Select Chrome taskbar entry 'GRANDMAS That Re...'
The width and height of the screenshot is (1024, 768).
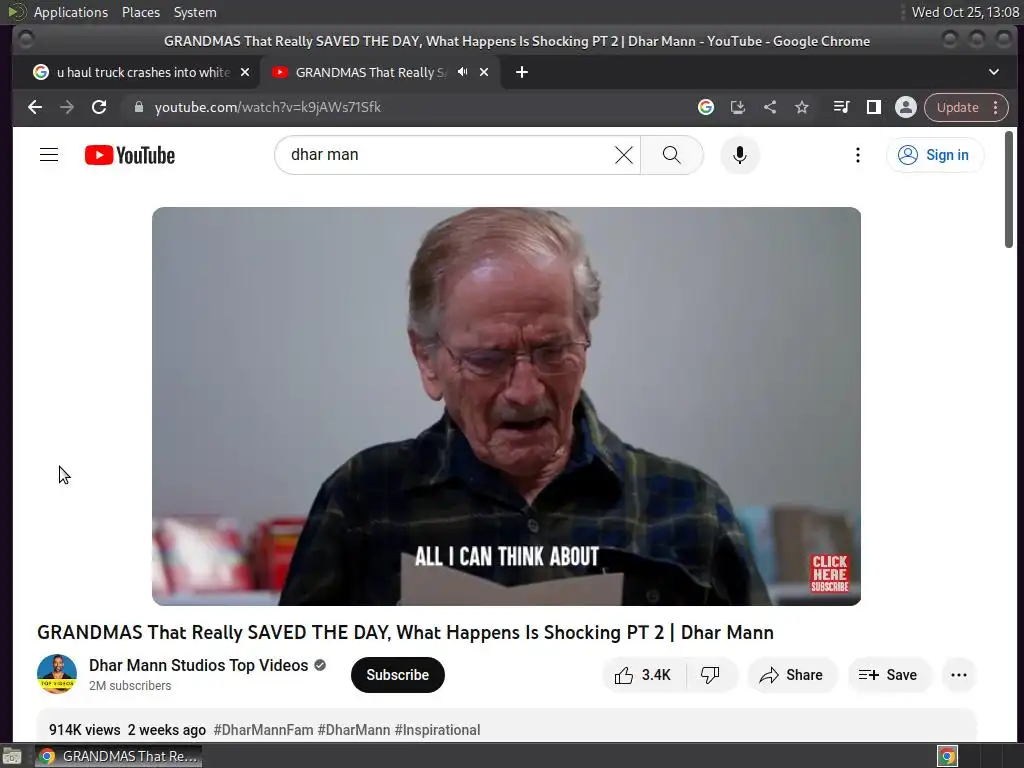point(118,756)
